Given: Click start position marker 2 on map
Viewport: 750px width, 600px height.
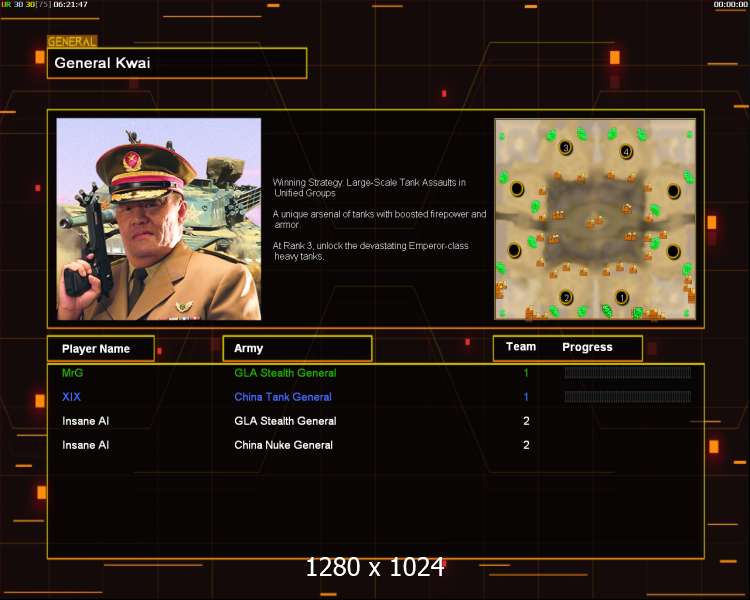Looking at the screenshot, I should coord(566,298).
